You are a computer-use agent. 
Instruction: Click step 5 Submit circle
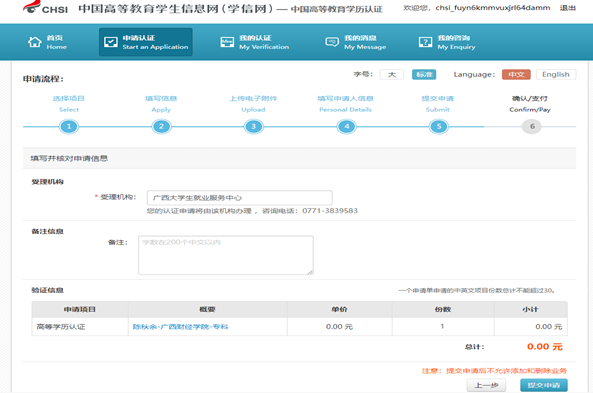439,126
